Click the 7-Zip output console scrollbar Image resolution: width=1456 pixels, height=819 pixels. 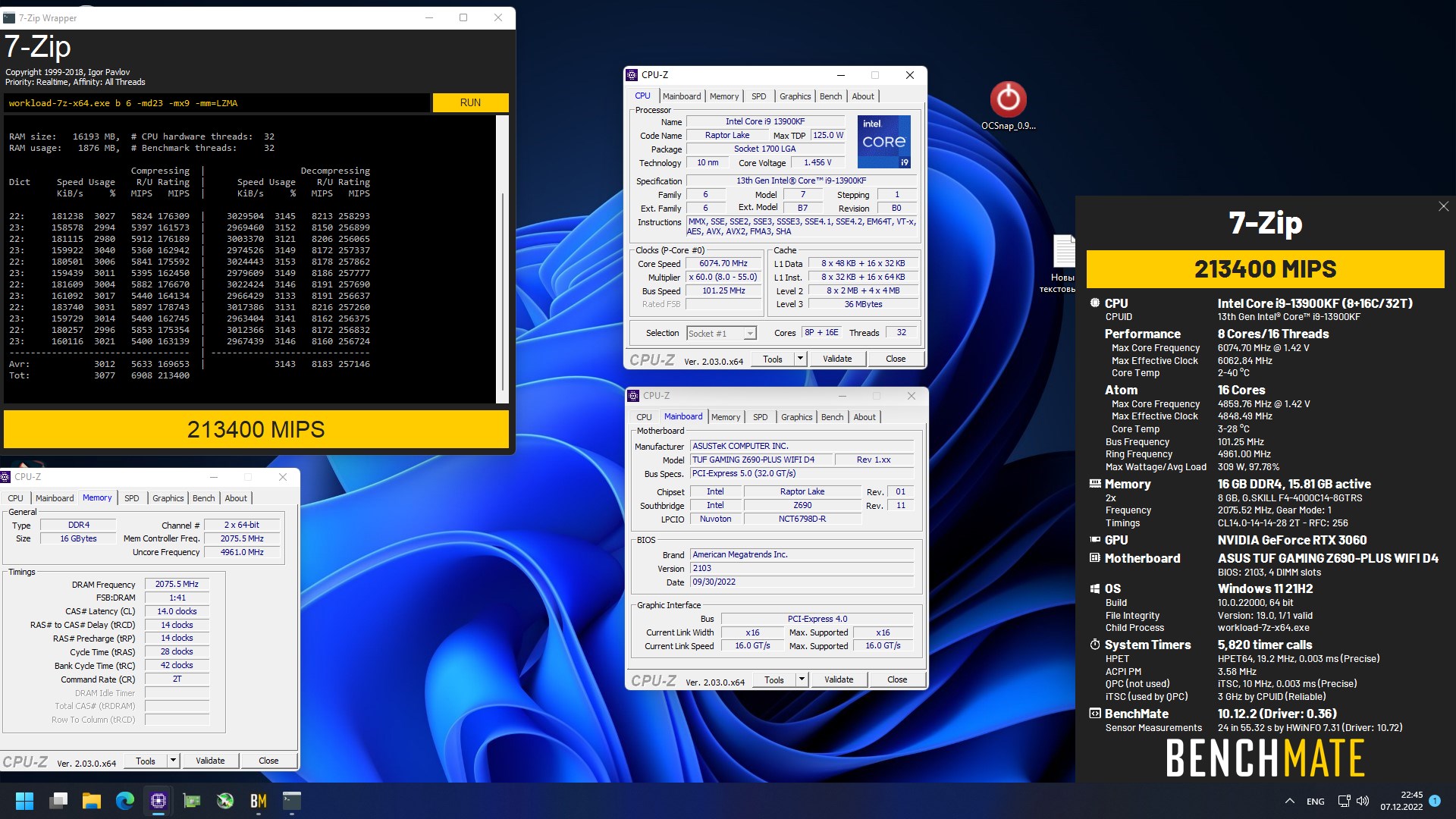502,259
